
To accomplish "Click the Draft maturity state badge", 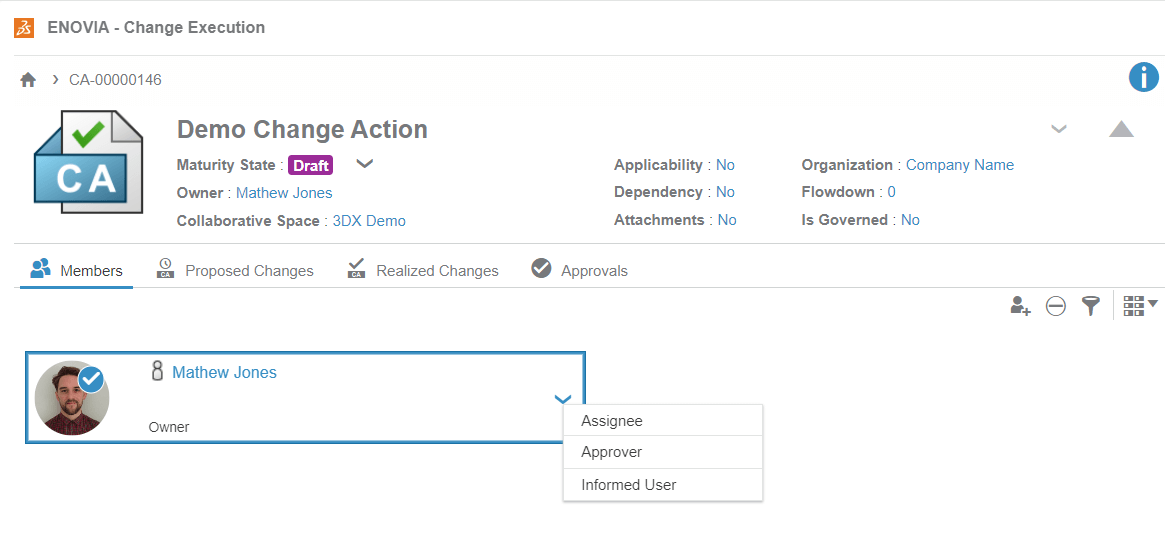I will [311, 165].
